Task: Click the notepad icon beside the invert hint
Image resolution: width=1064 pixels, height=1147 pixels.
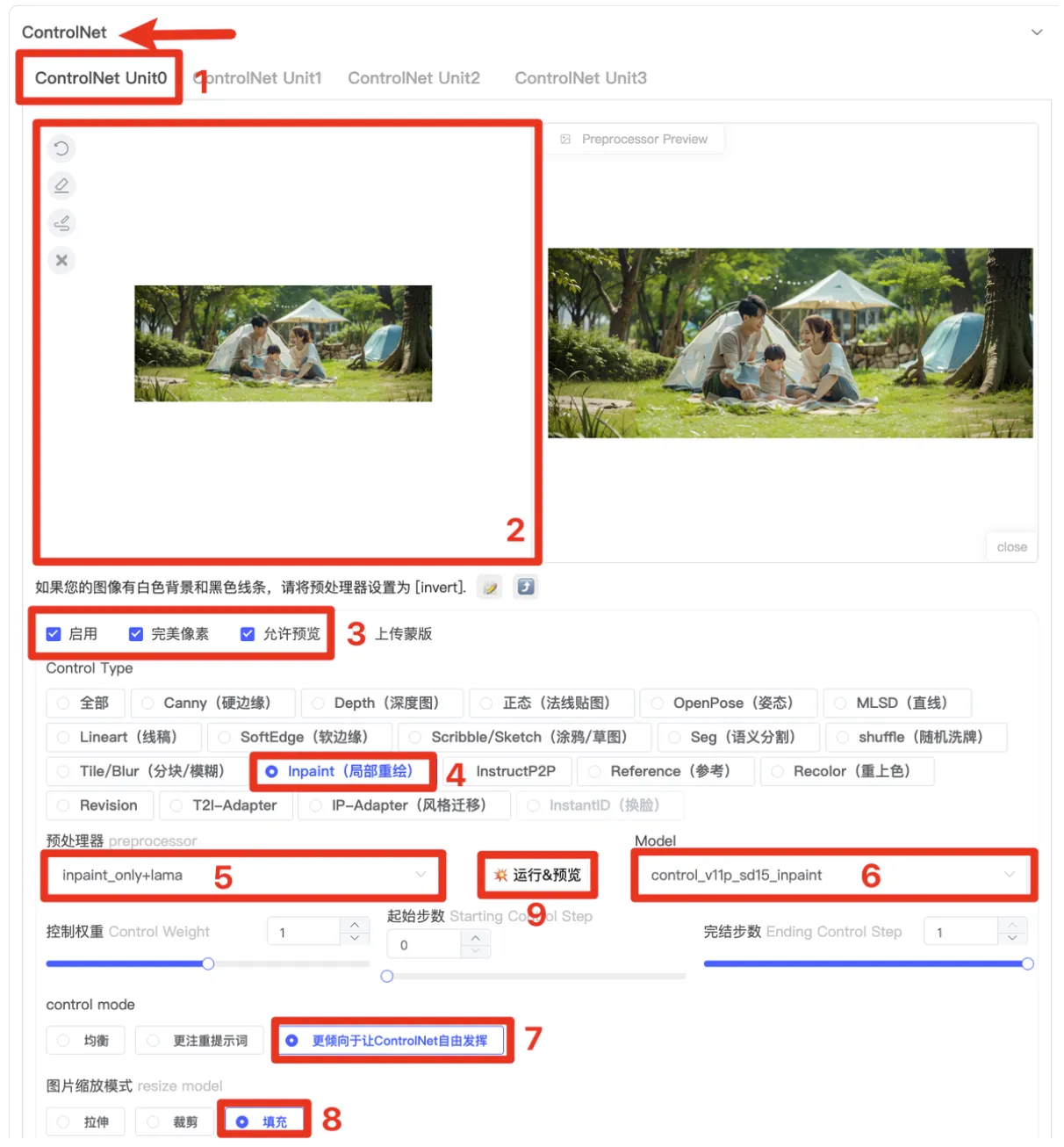Action: tap(490, 588)
